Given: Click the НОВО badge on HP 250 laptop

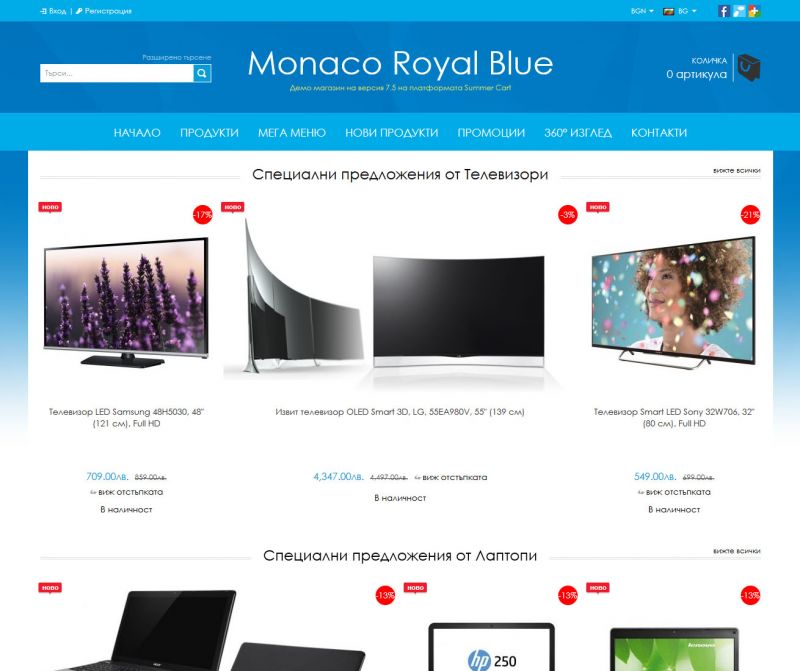Looking at the screenshot, I should 415,588.
